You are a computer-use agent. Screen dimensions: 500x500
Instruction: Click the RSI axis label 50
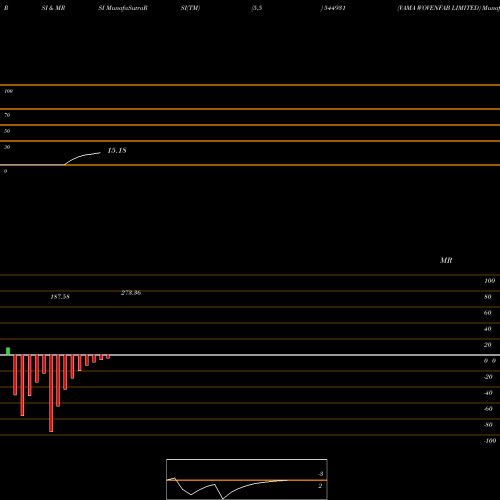7,131
